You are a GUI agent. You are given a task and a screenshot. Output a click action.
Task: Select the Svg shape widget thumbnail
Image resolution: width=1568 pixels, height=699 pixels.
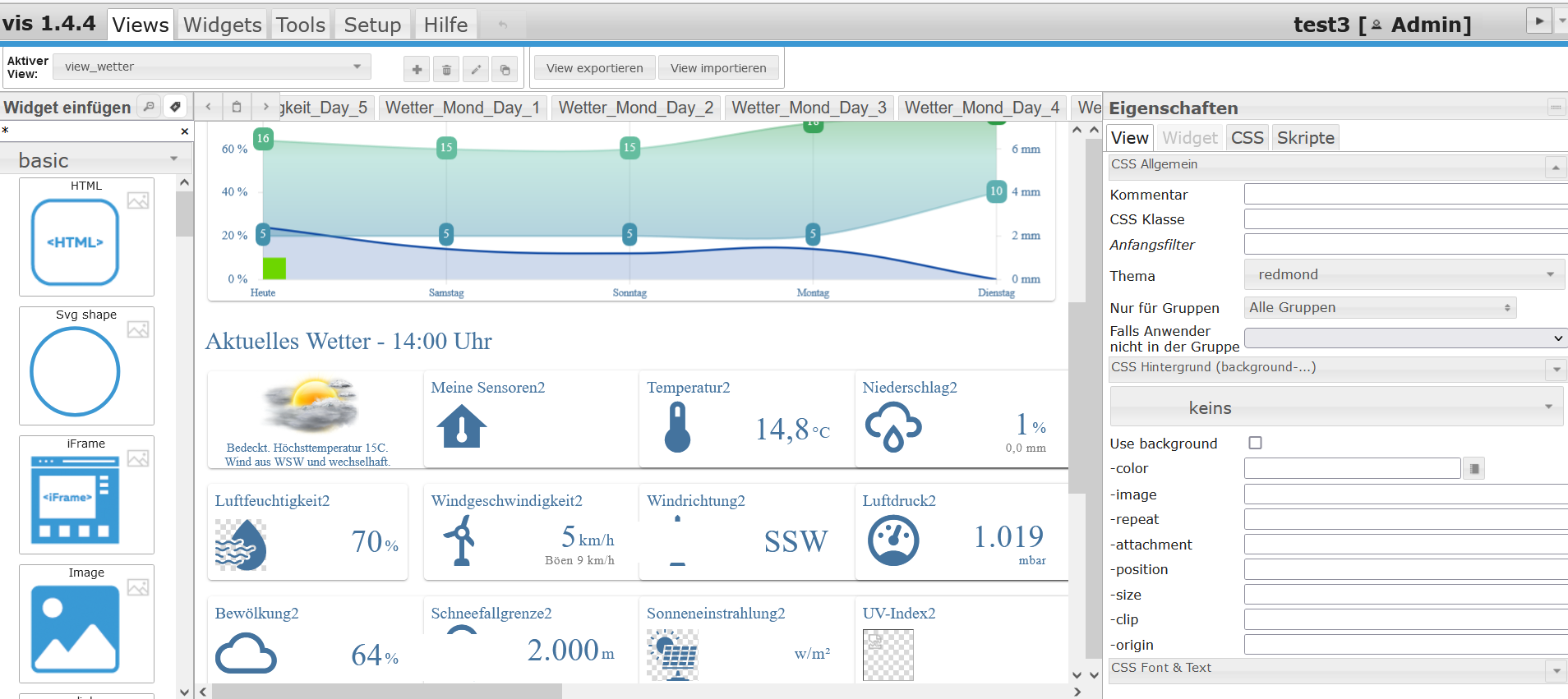point(86,366)
